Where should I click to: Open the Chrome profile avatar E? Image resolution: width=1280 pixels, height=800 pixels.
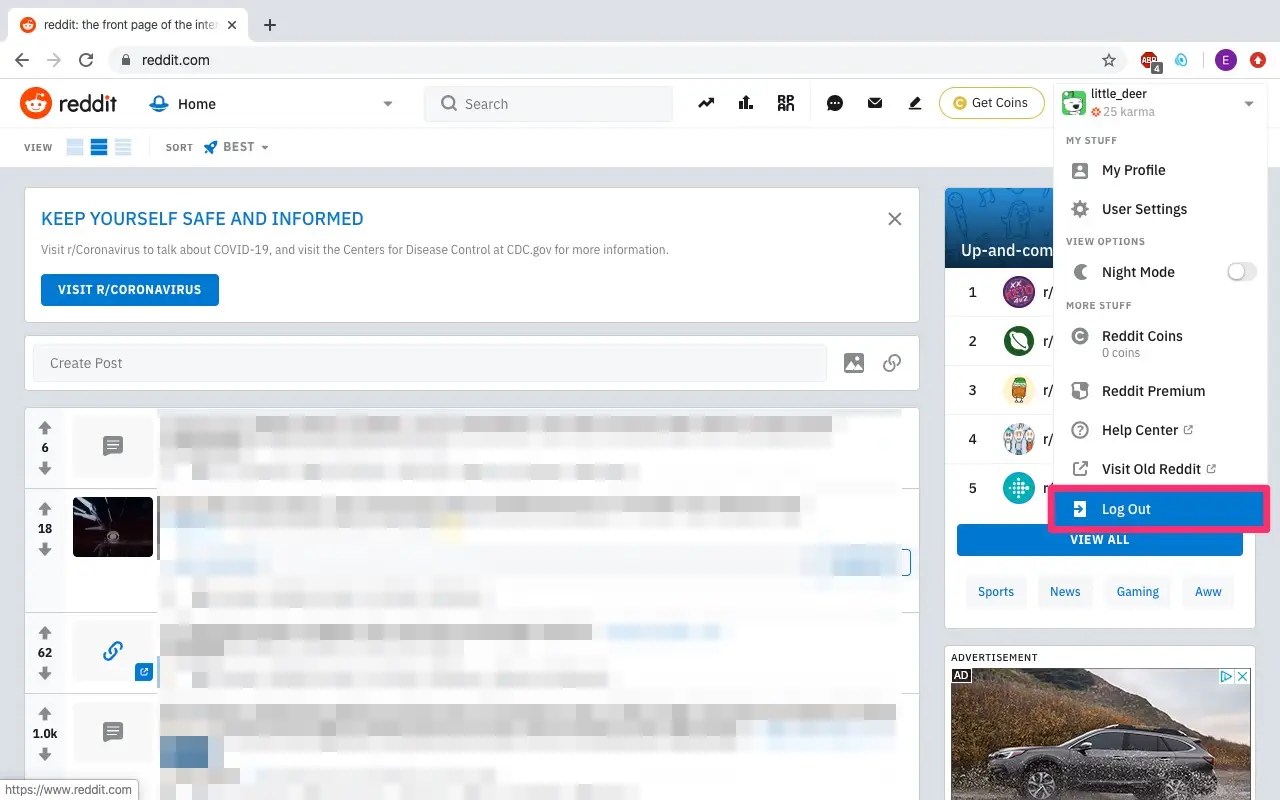(1226, 60)
